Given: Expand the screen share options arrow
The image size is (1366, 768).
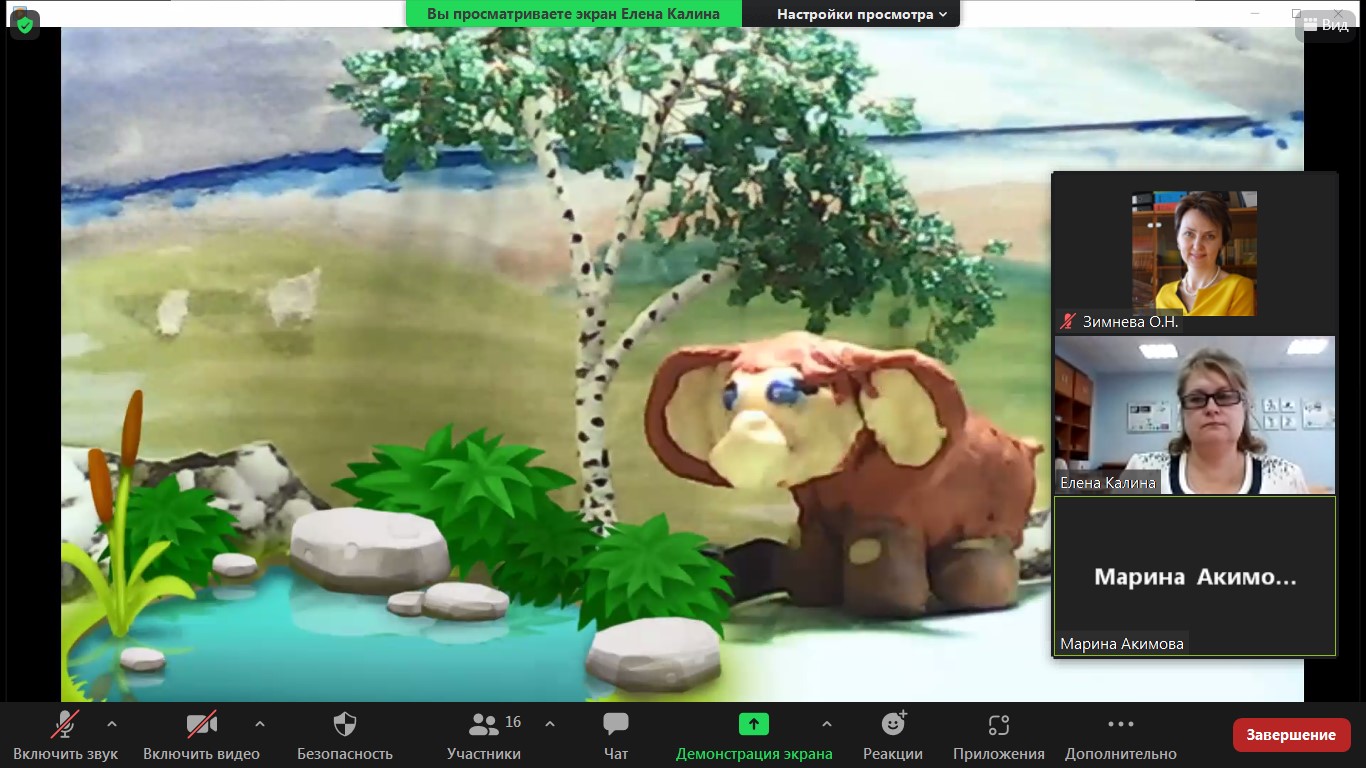Looking at the screenshot, I should tap(826, 724).
